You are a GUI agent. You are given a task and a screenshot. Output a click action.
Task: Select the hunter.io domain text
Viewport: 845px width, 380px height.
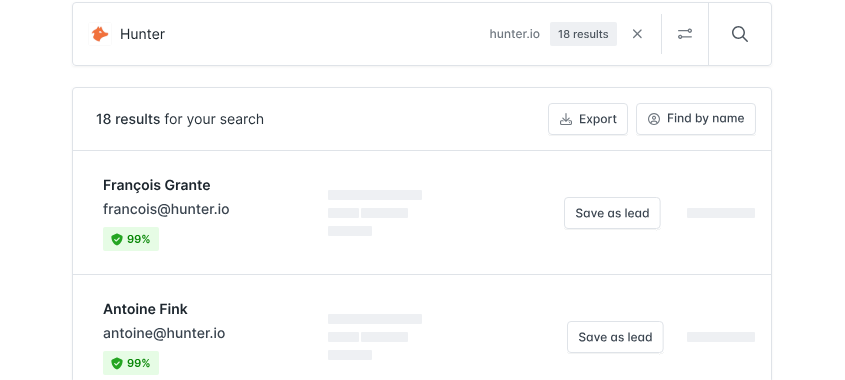514,34
